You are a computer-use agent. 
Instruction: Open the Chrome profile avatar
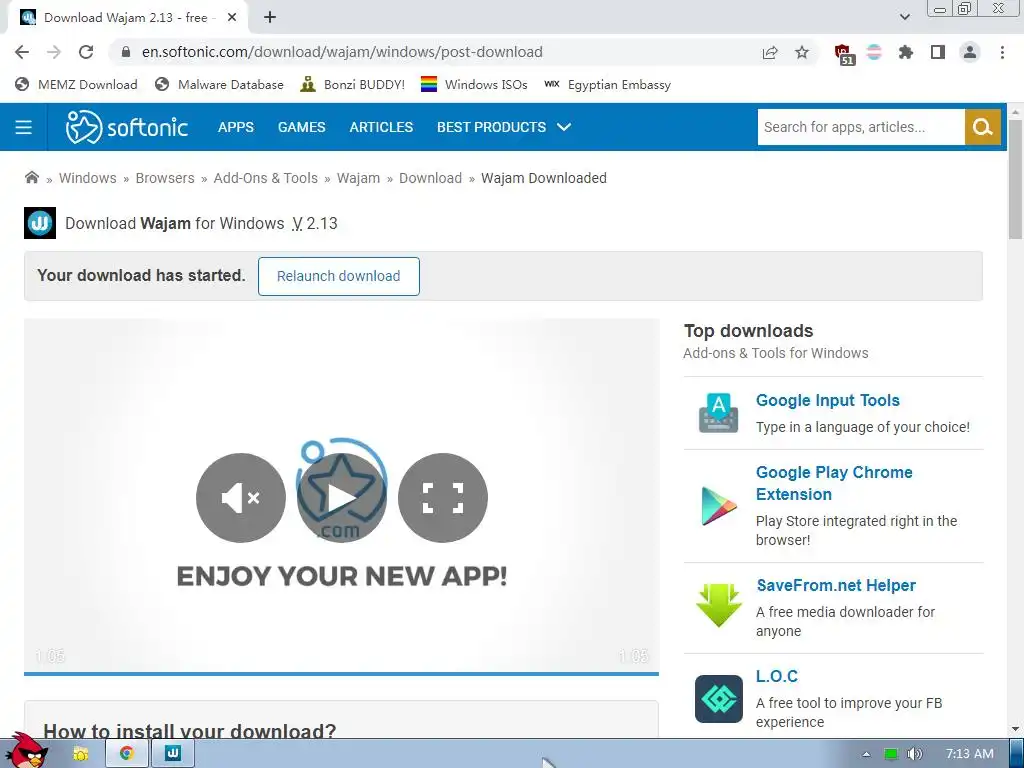pyautogui.click(x=970, y=52)
